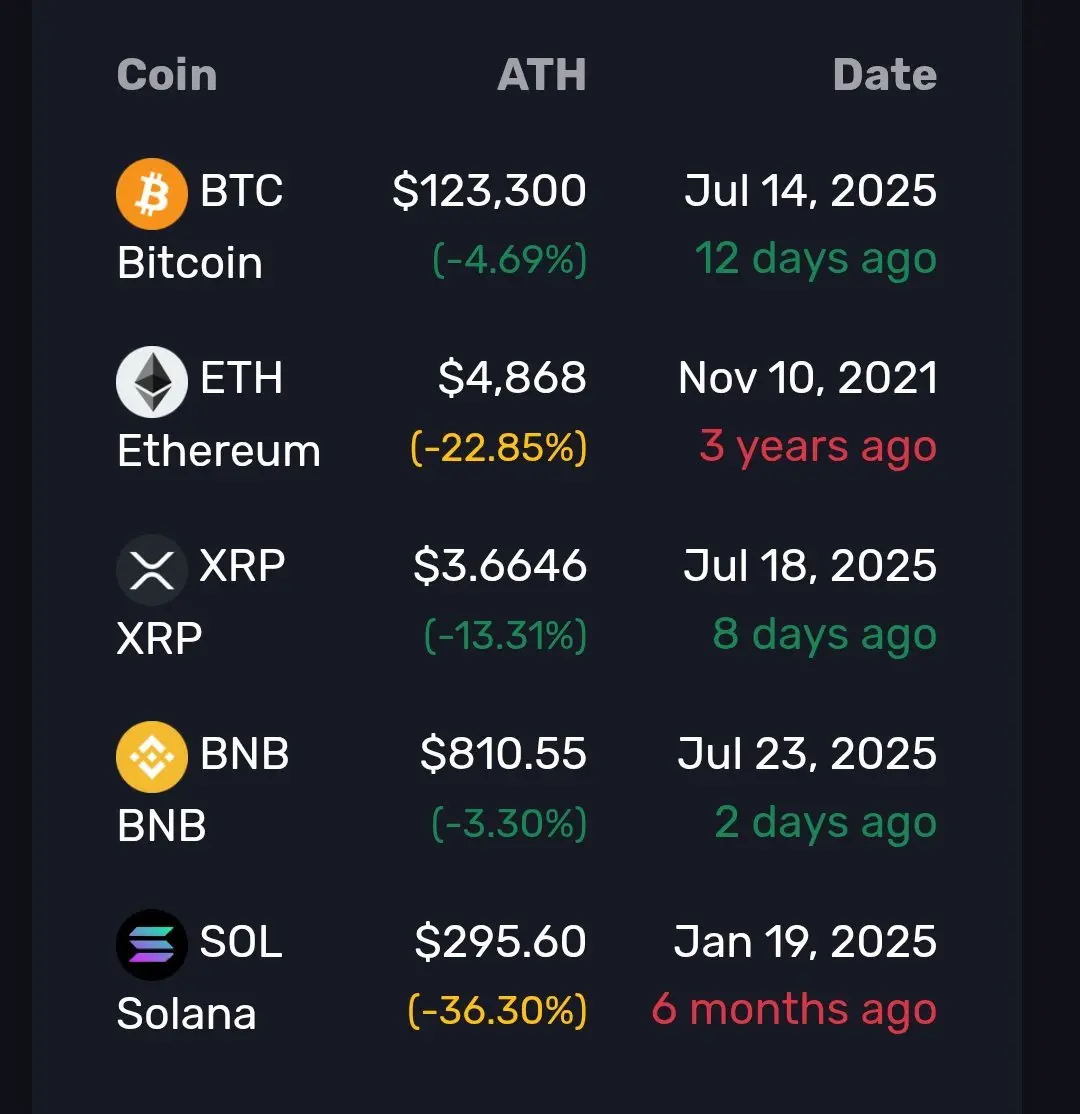Click the Ethereum diamond logo icon
Viewport: 1080px width, 1114px height.
coord(152,382)
